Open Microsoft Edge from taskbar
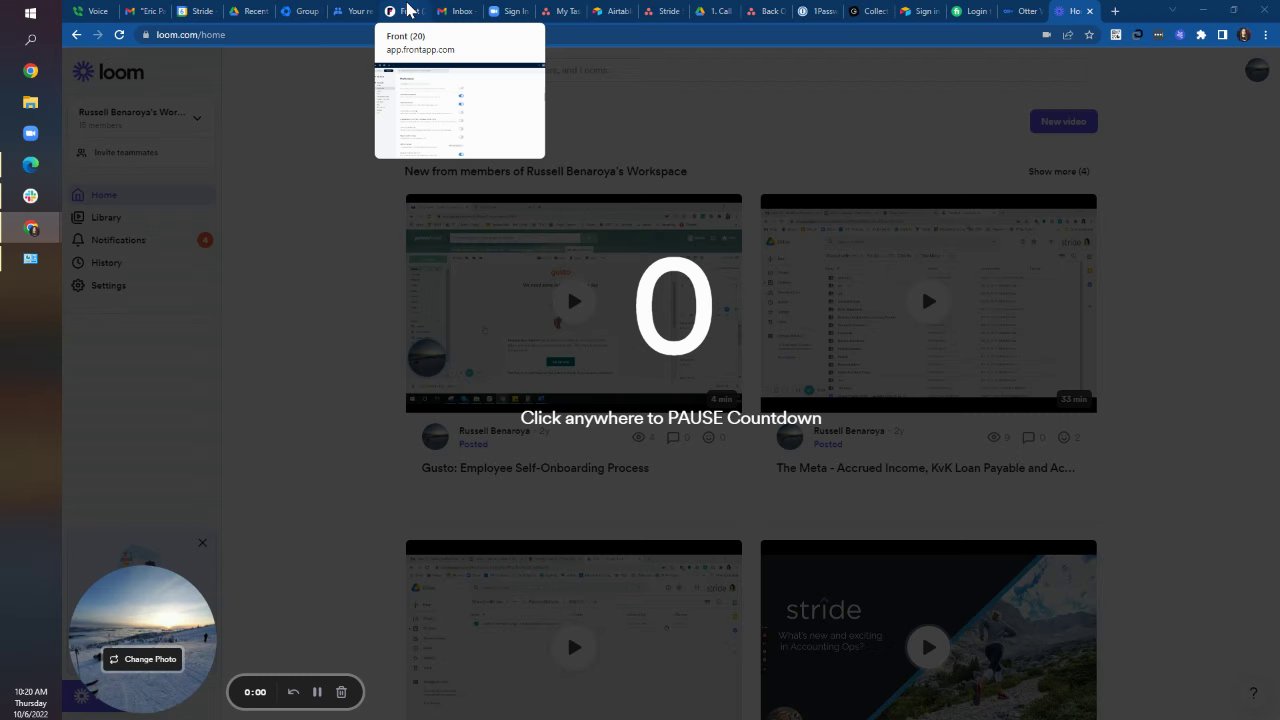This screenshot has height=720, width=1280. coord(30,164)
